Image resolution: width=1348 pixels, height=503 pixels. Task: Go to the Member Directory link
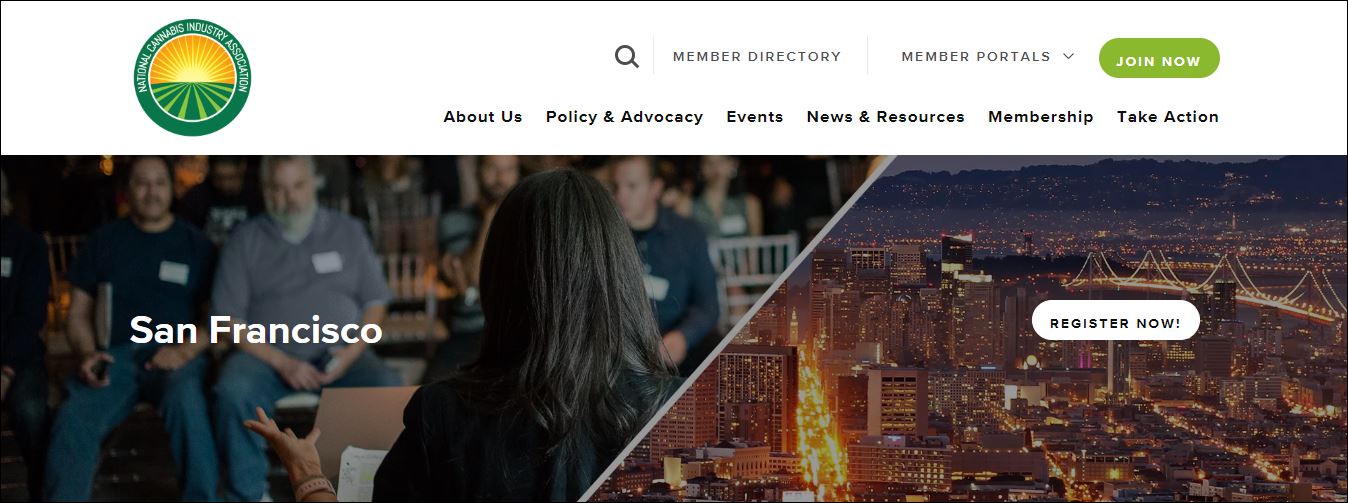coord(757,56)
